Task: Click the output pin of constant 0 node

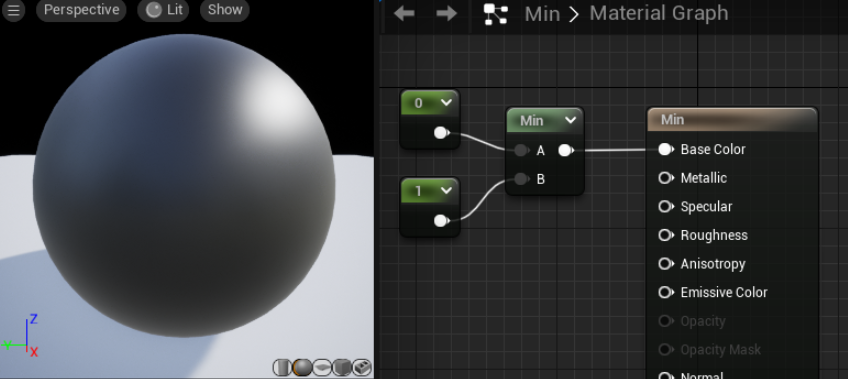Action: [441, 132]
